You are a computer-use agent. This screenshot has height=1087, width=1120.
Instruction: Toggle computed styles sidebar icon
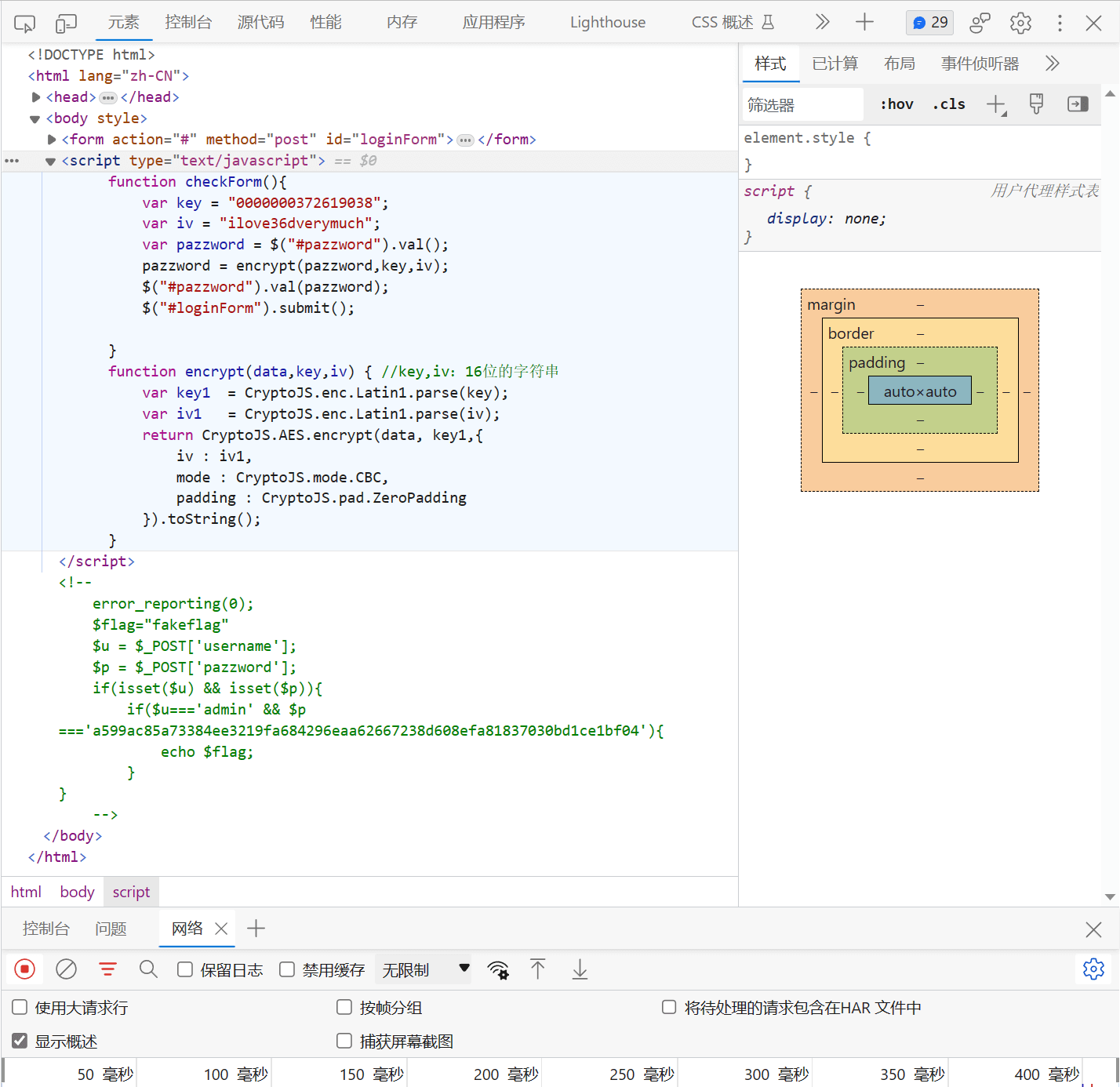pos(1078,104)
